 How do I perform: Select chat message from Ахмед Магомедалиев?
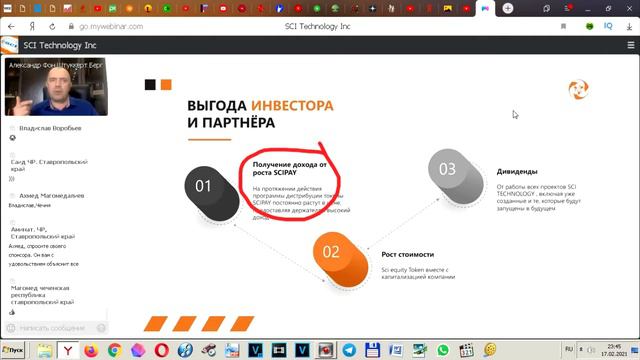47,200
